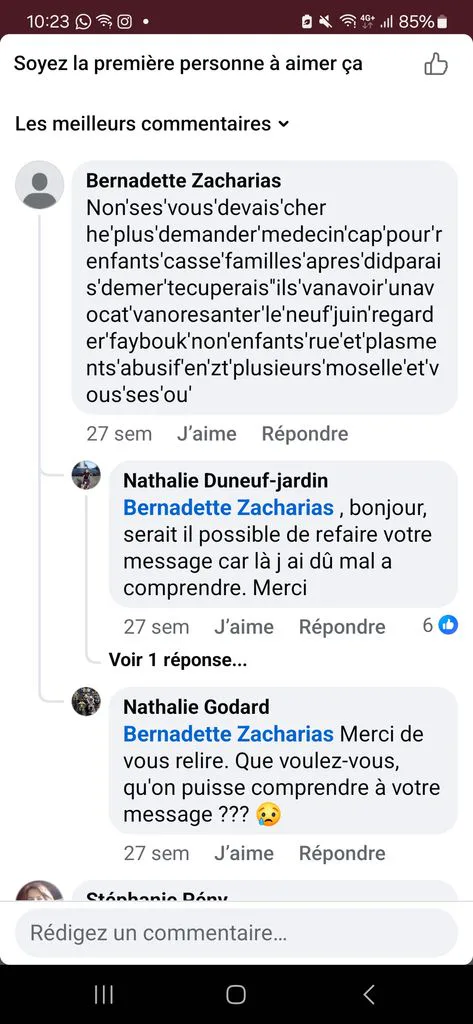Image resolution: width=473 pixels, height=1024 pixels.
Task: Tap the thumbs-up like icon at top
Action: [x=436, y=64]
